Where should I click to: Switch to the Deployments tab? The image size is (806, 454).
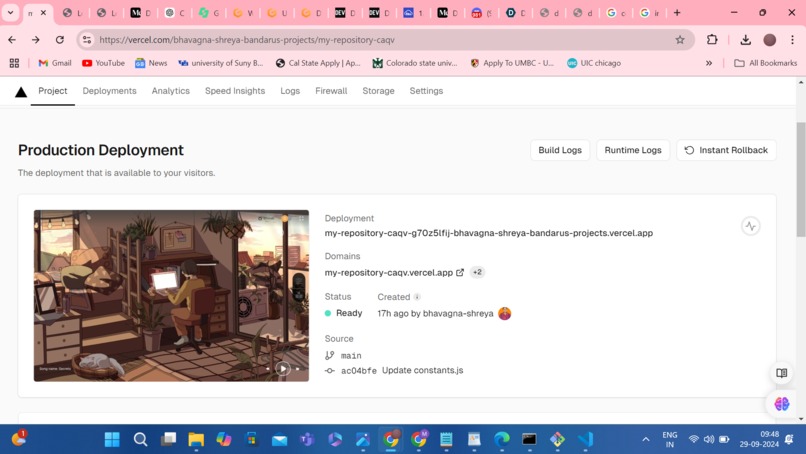coord(109,91)
